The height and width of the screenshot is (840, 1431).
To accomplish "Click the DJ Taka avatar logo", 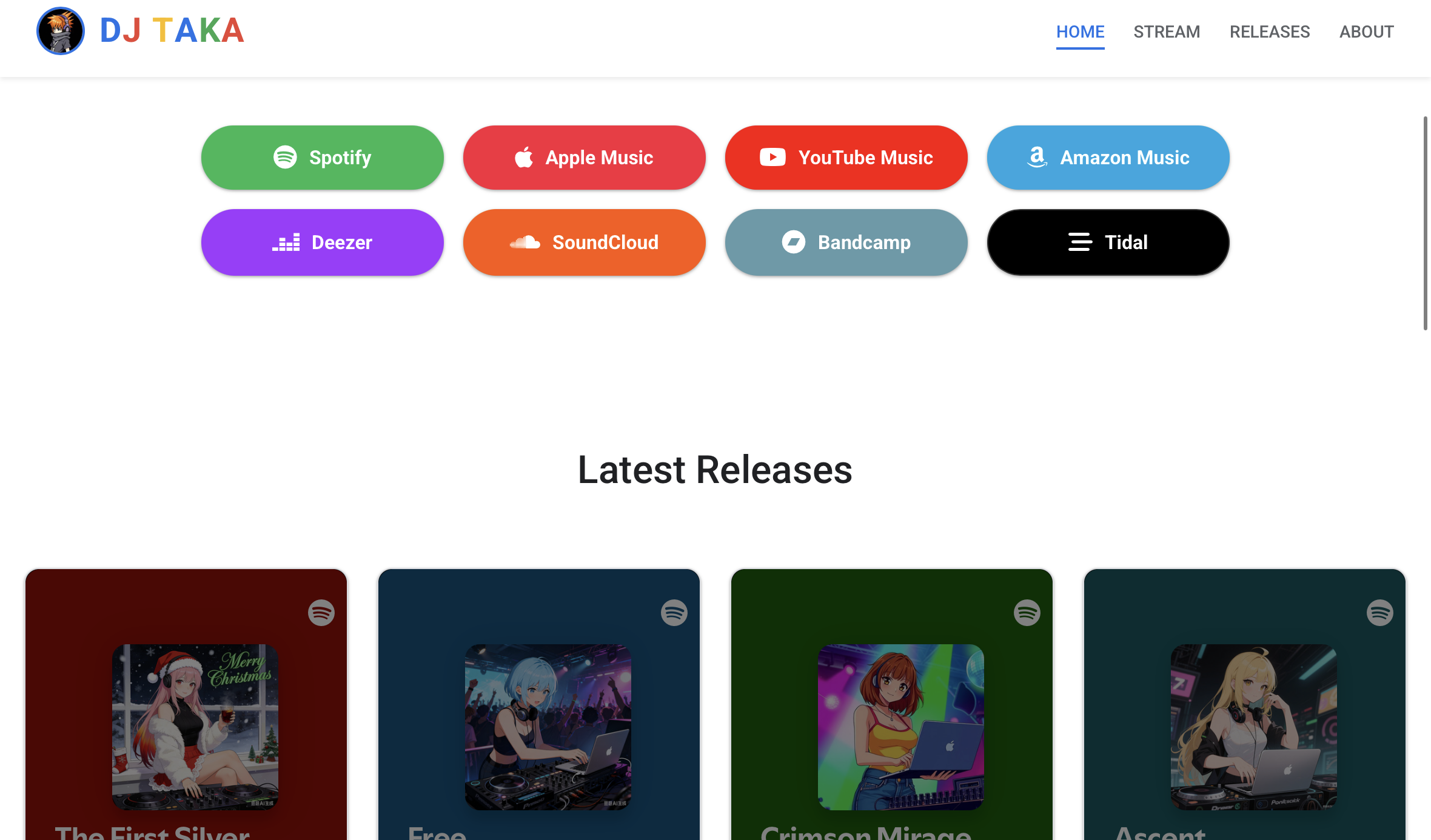I will point(60,31).
